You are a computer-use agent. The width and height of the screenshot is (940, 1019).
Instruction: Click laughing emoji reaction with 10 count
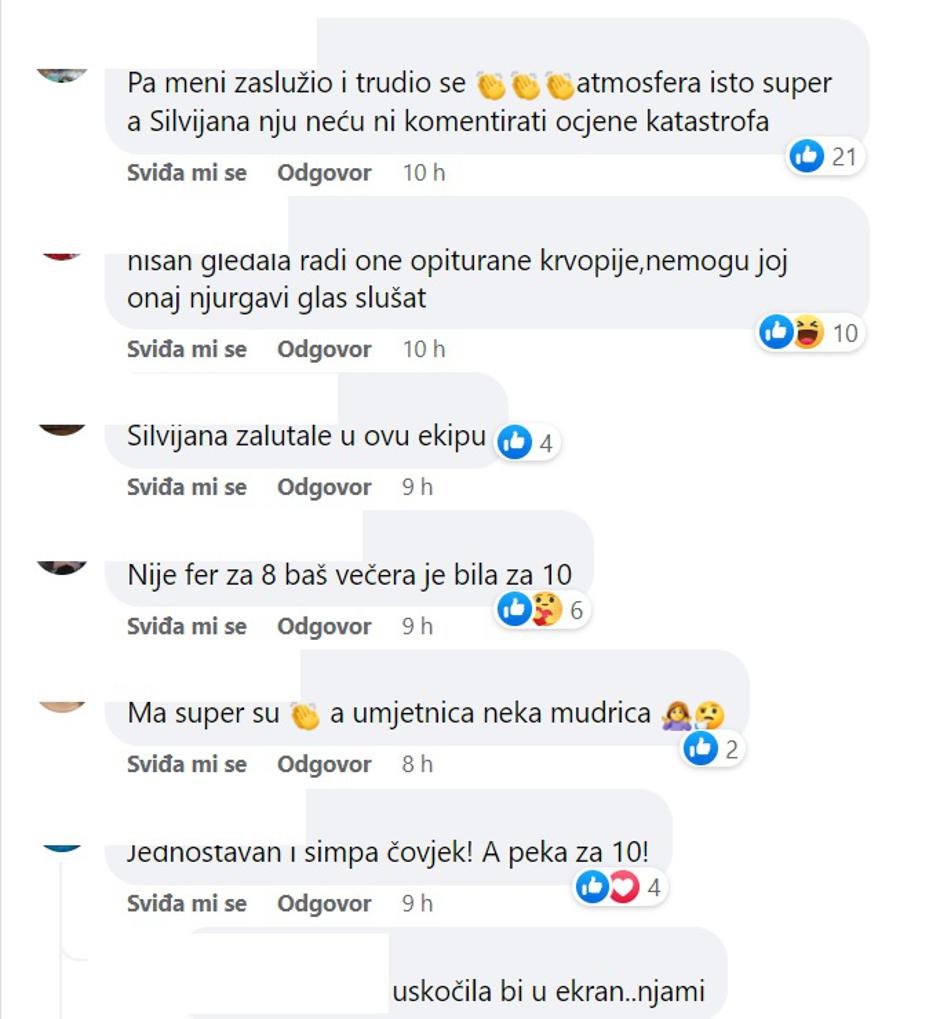(808, 332)
